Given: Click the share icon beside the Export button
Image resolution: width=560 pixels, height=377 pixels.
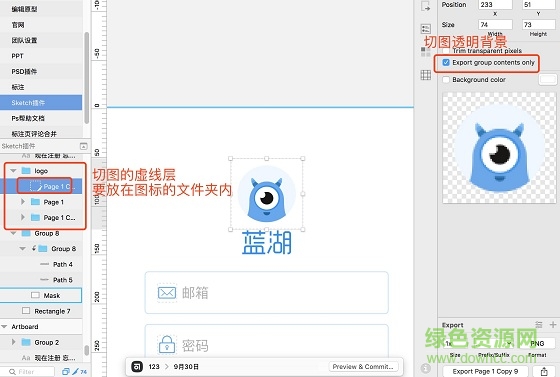Looking at the screenshot, I should [544, 371].
